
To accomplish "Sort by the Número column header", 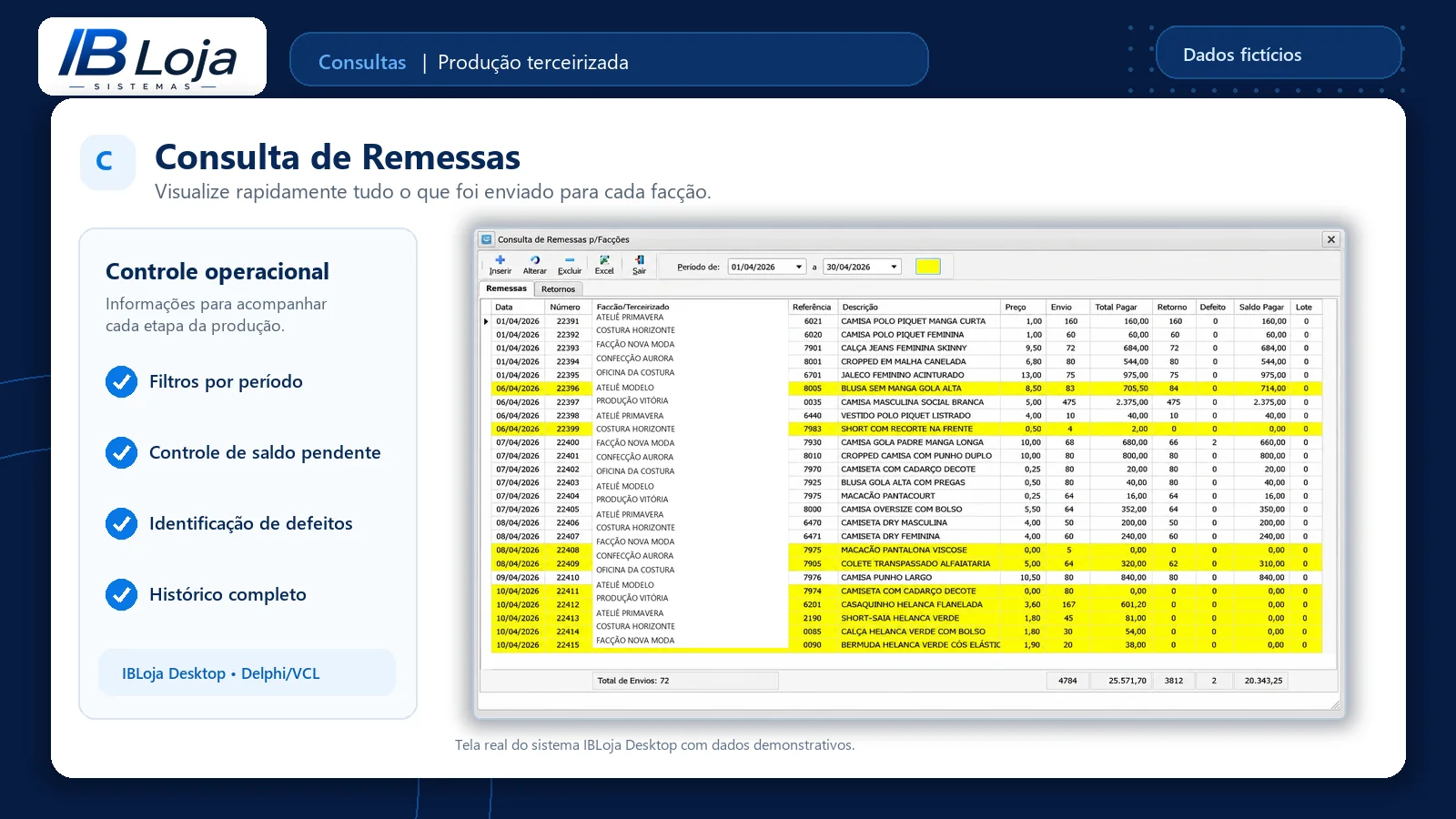I will [x=569, y=307].
